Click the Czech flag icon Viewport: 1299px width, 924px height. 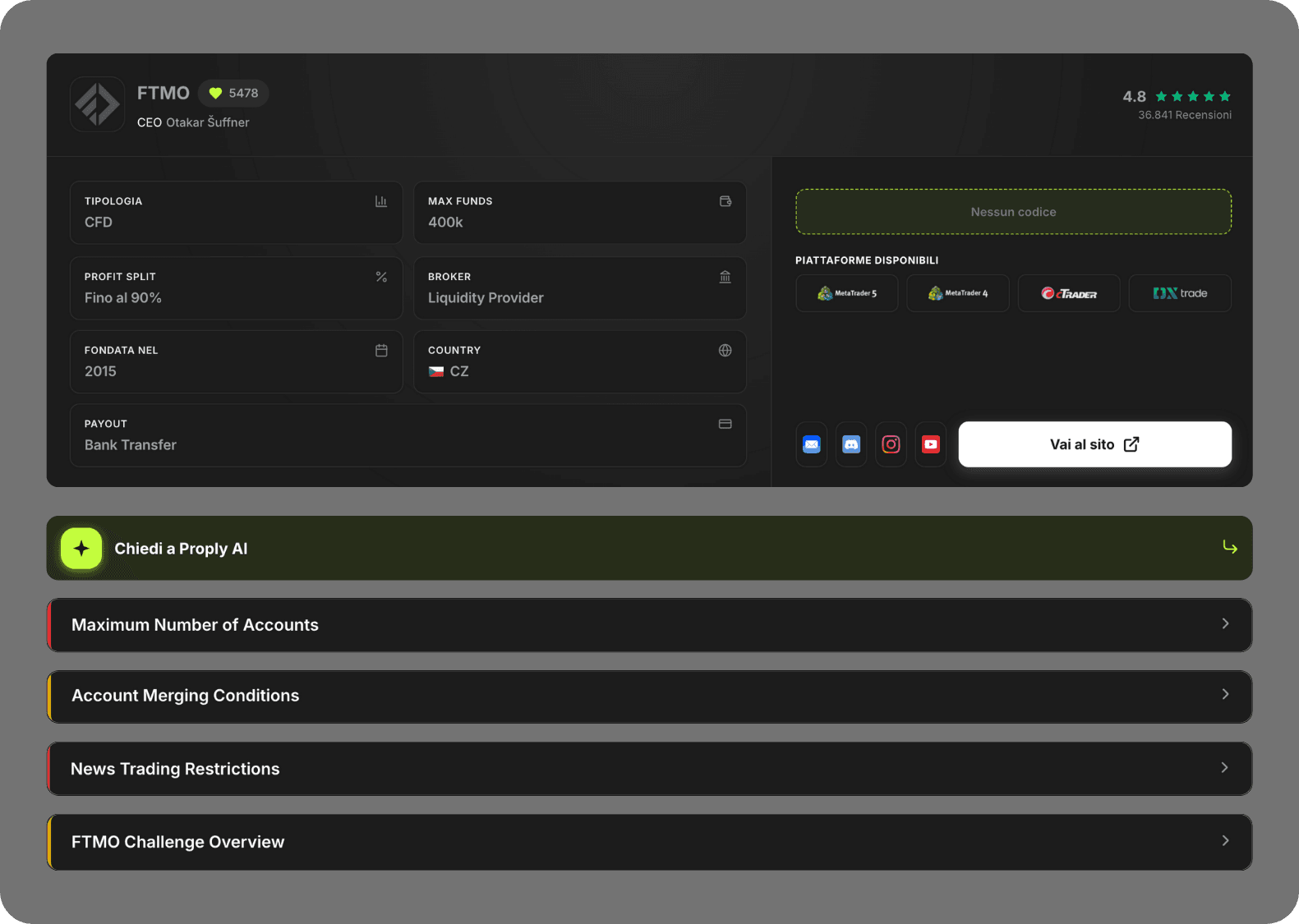[436, 371]
